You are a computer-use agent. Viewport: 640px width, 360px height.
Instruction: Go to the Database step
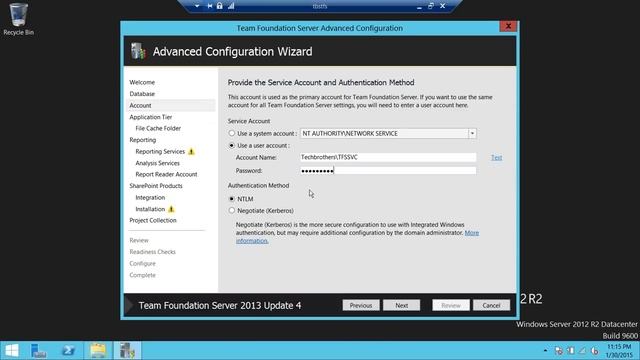pos(142,94)
